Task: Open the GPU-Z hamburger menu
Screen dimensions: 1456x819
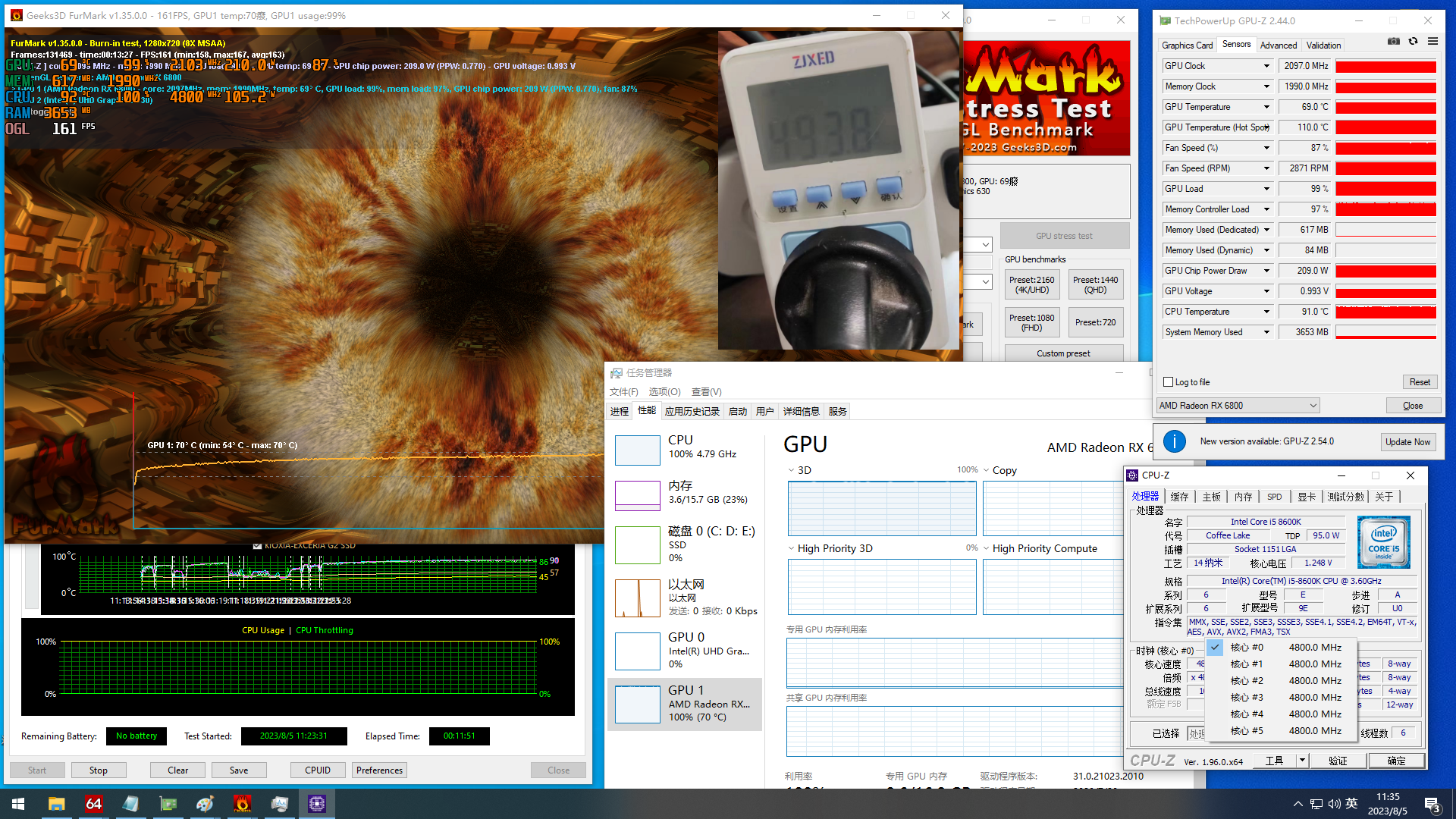Action: 1432,41
